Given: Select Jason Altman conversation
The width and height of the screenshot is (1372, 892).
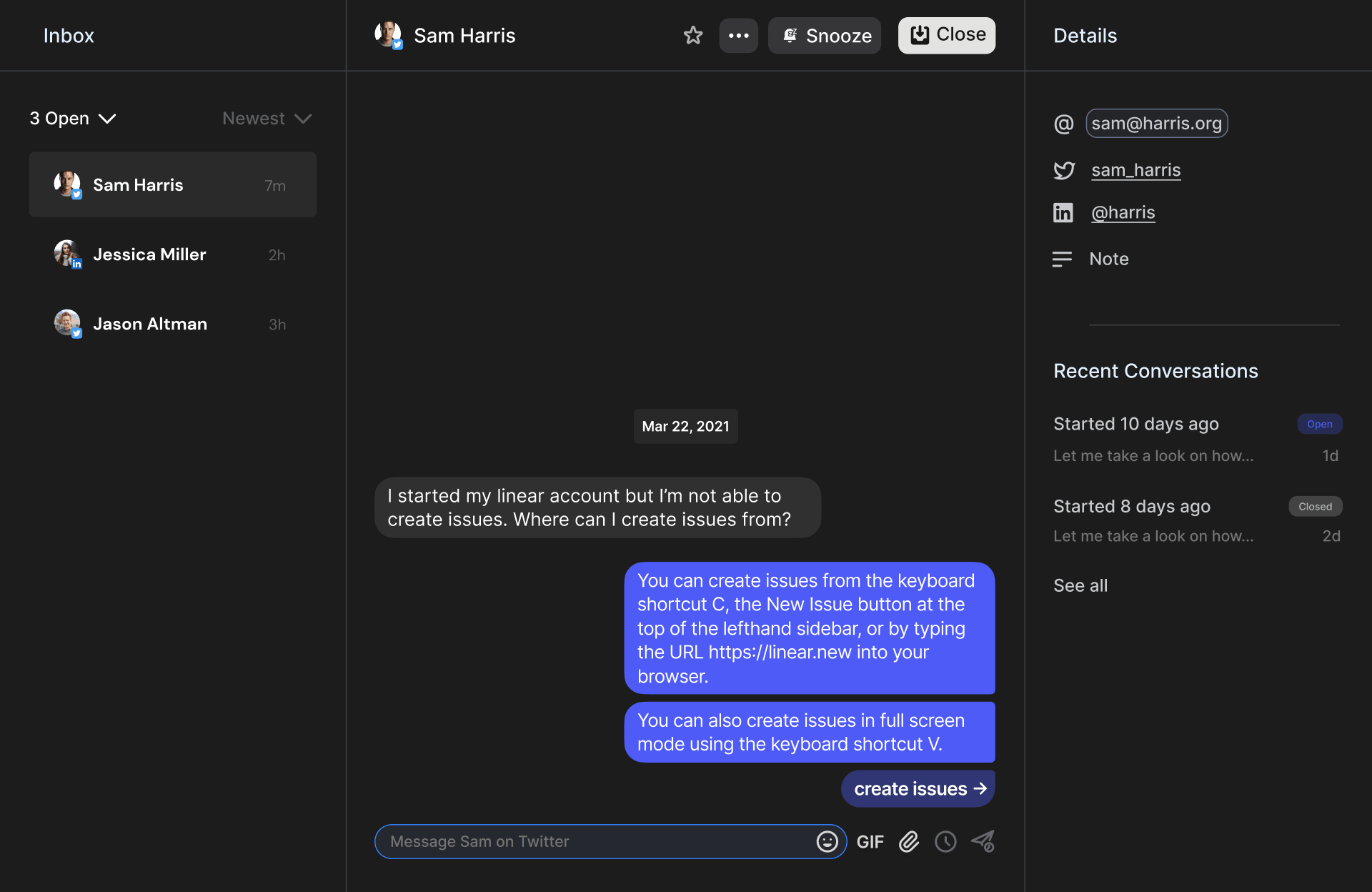Looking at the screenshot, I should click(x=172, y=324).
